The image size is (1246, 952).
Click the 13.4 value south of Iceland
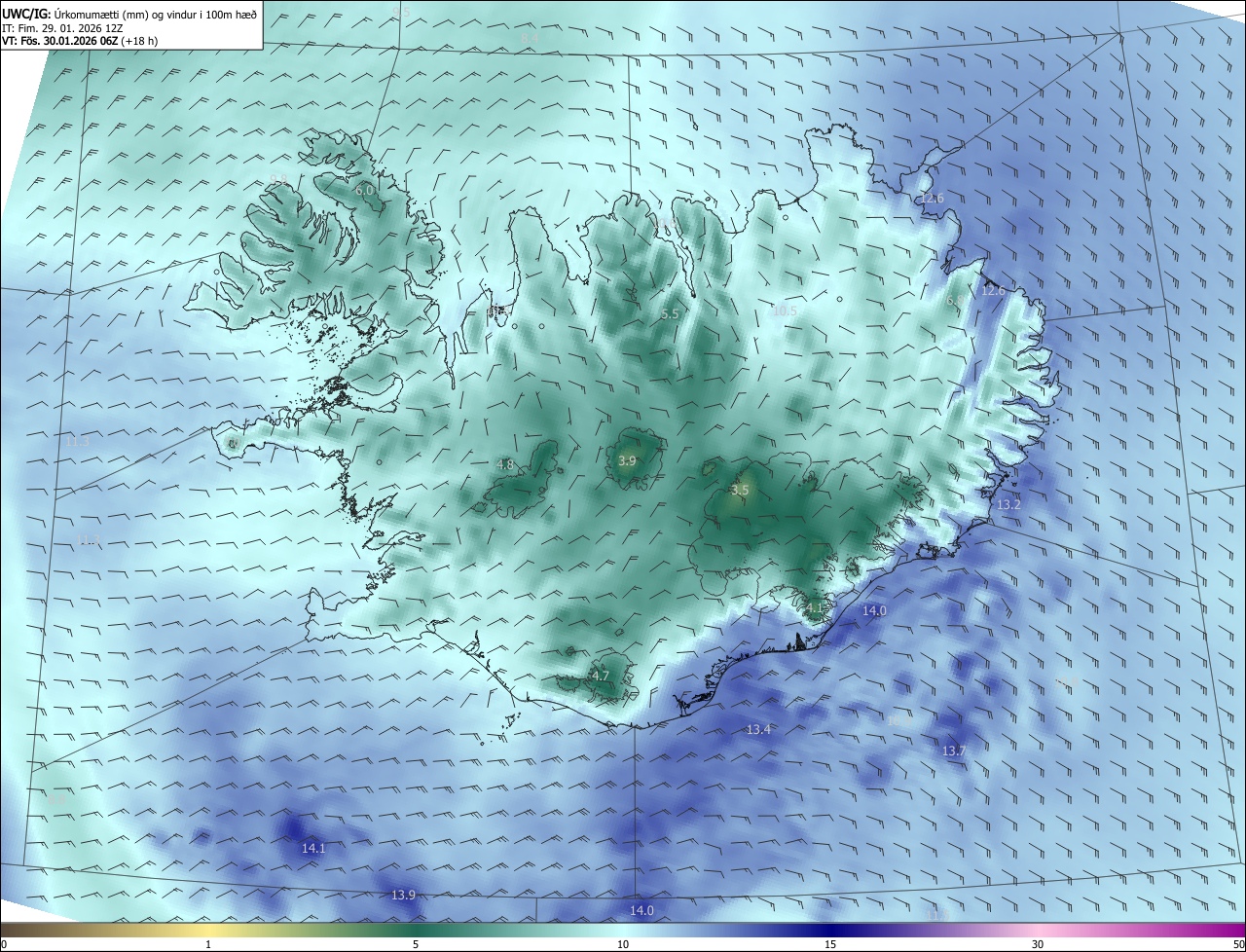pyautogui.click(x=759, y=730)
